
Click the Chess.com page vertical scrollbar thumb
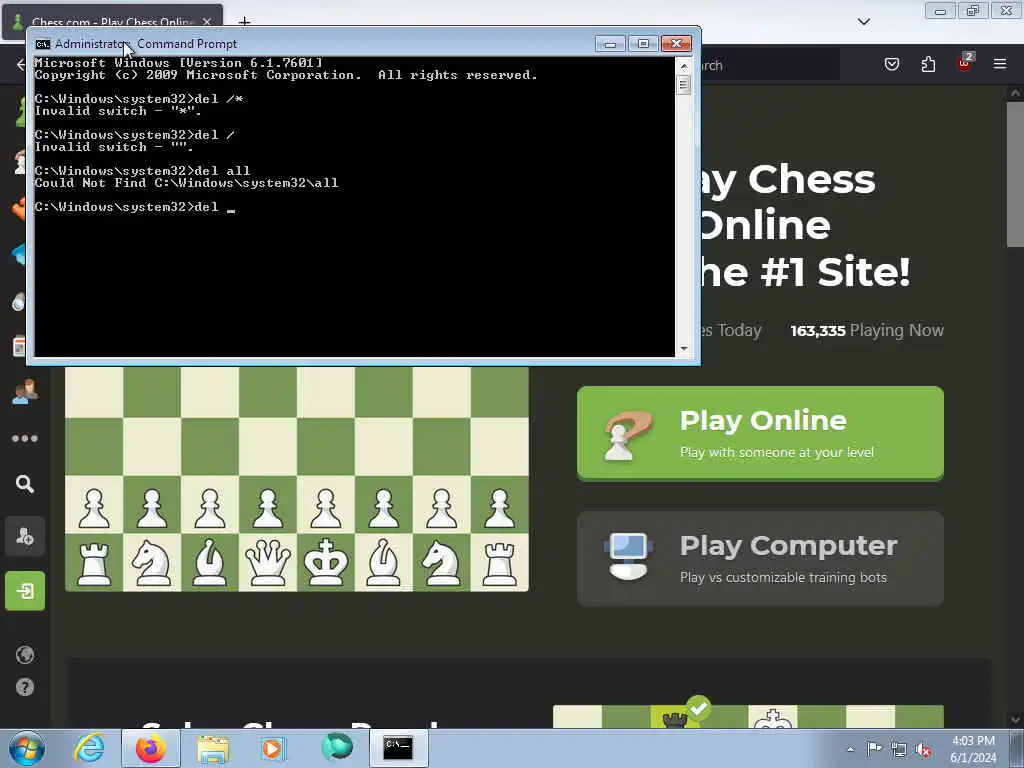[1015, 174]
